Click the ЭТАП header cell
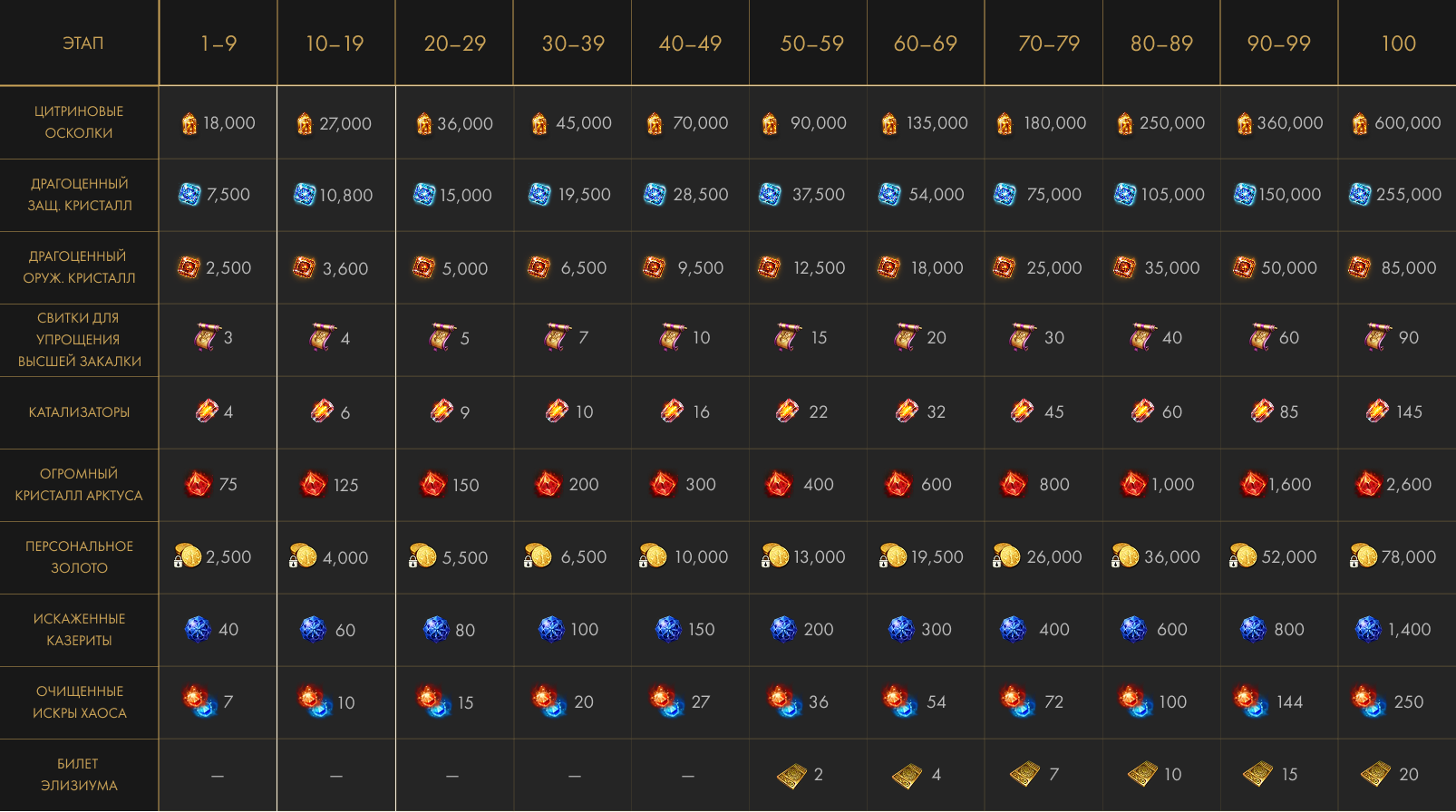This screenshot has width=1456, height=812. 83,43
